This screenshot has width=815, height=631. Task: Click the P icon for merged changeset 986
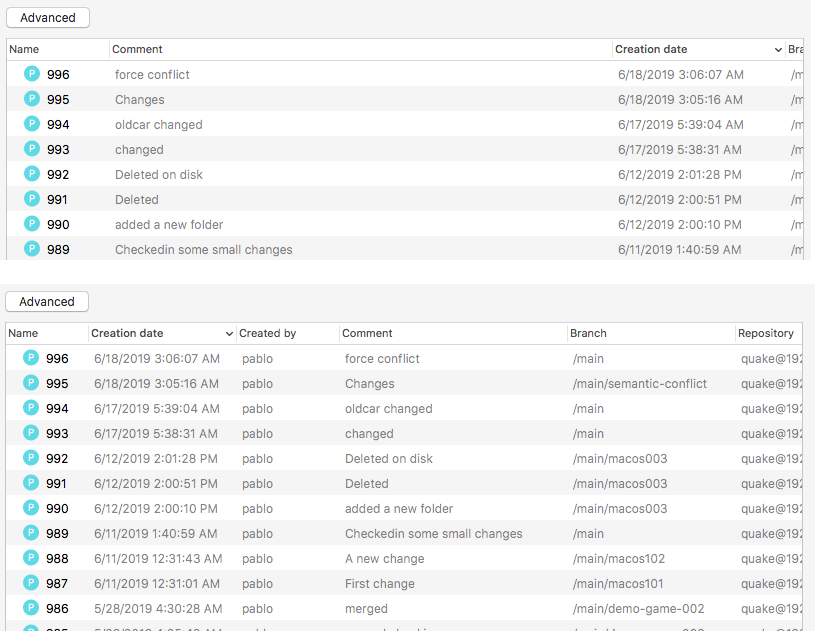(30, 608)
